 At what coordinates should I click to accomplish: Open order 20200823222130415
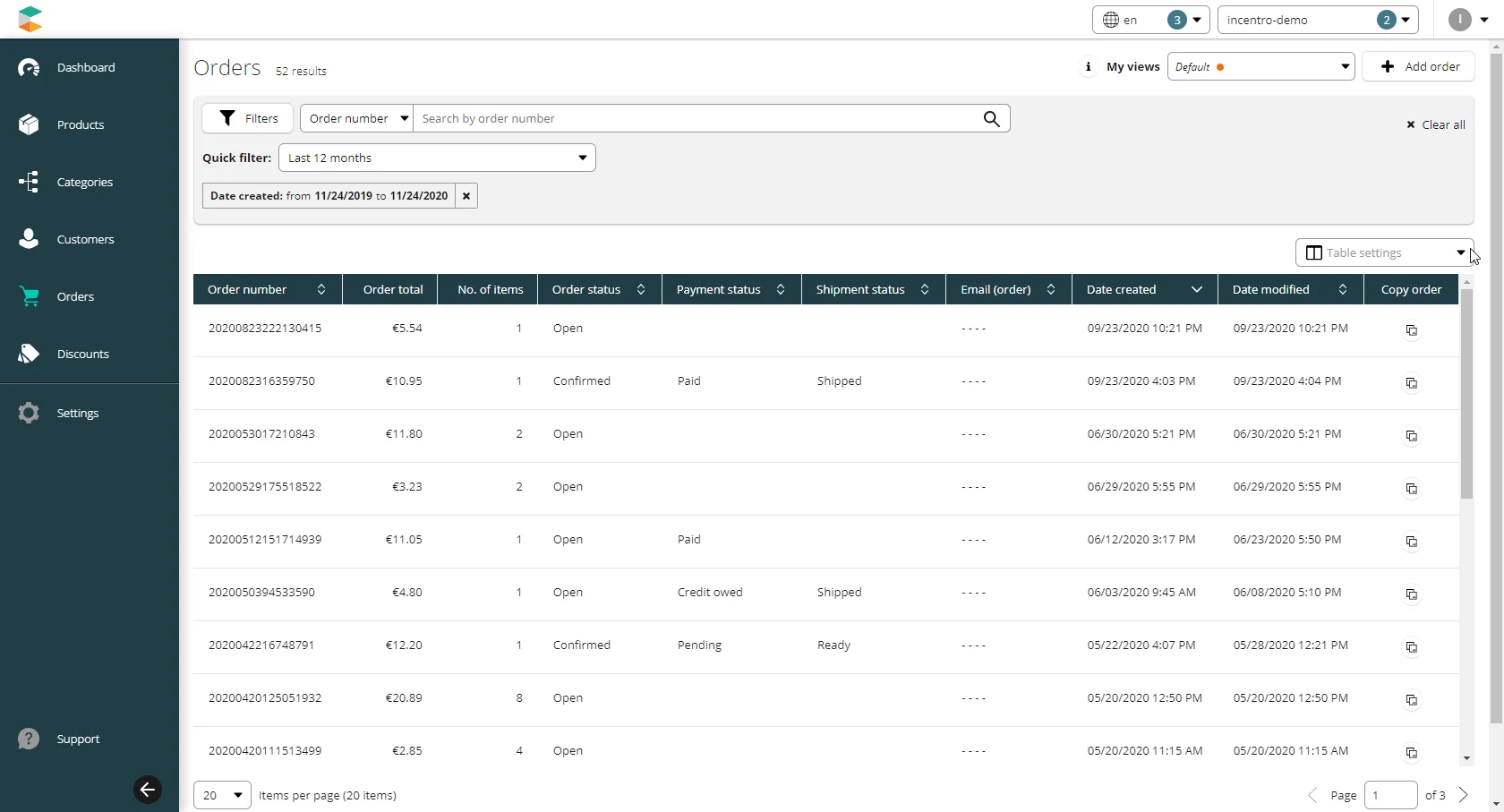point(265,329)
